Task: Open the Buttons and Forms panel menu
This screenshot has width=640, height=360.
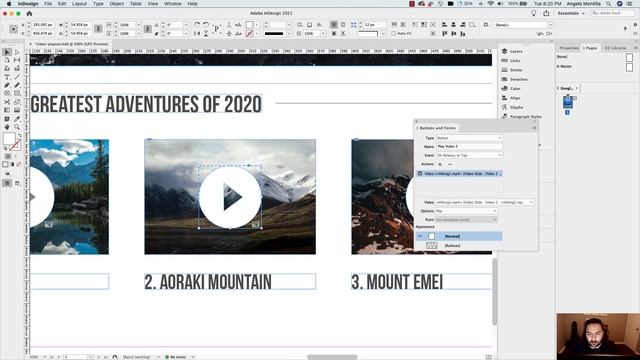Action: tap(534, 128)
